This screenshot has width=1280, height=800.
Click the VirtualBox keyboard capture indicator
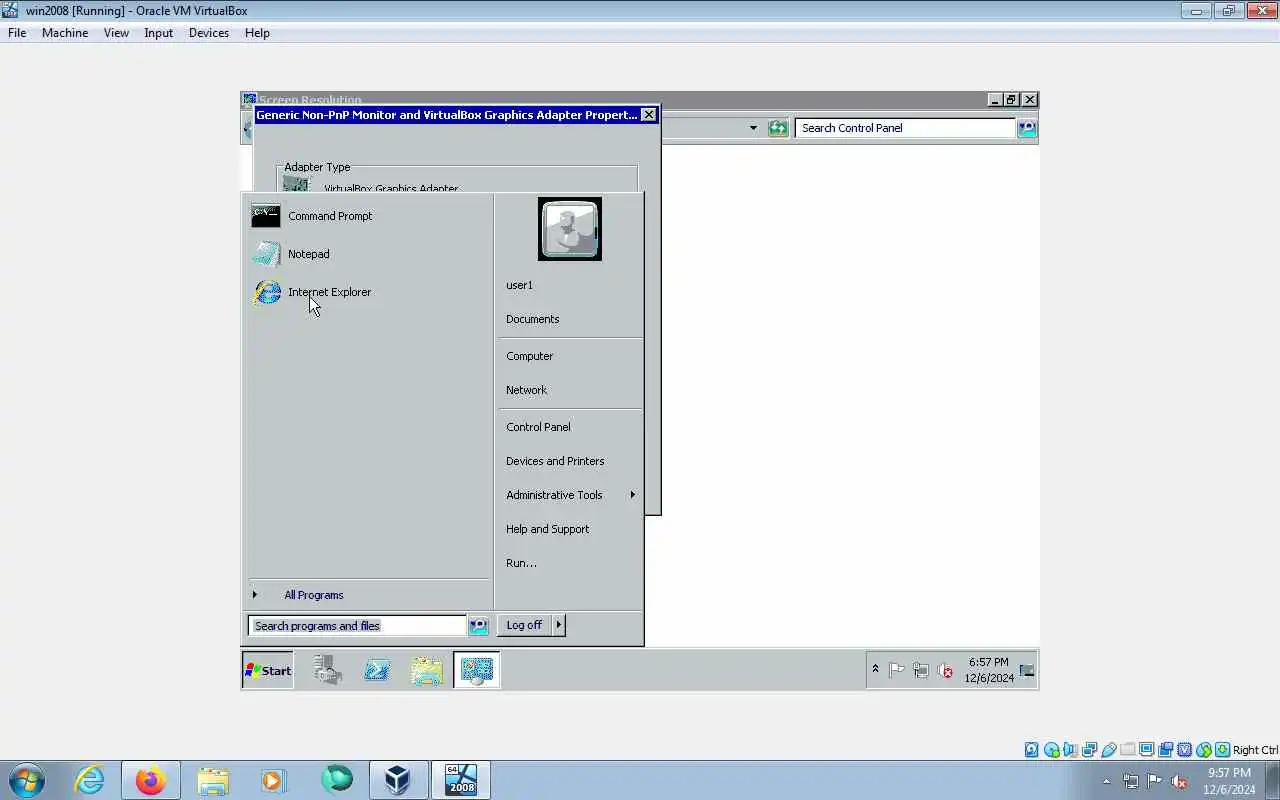pyautogui.click(x=1223, y=750)
